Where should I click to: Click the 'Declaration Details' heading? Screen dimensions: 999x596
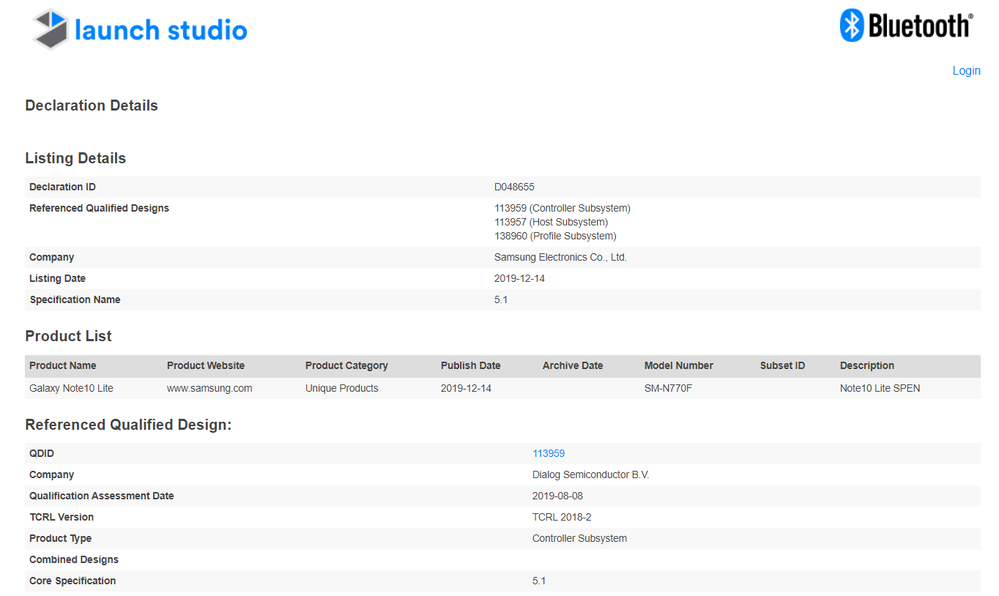[x=91, y=105]
